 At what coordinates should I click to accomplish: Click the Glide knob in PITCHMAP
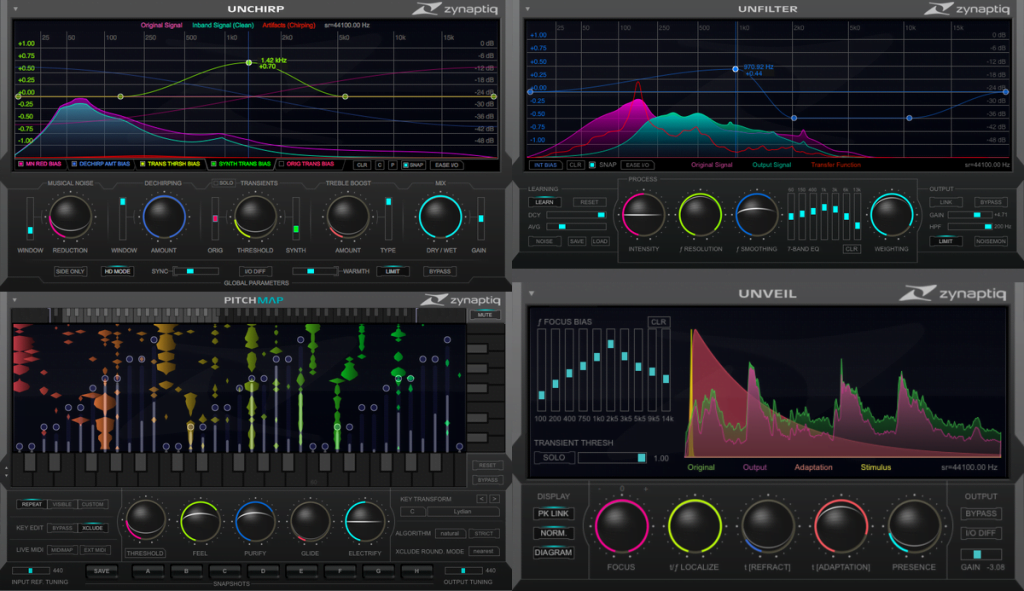point(310,521)
